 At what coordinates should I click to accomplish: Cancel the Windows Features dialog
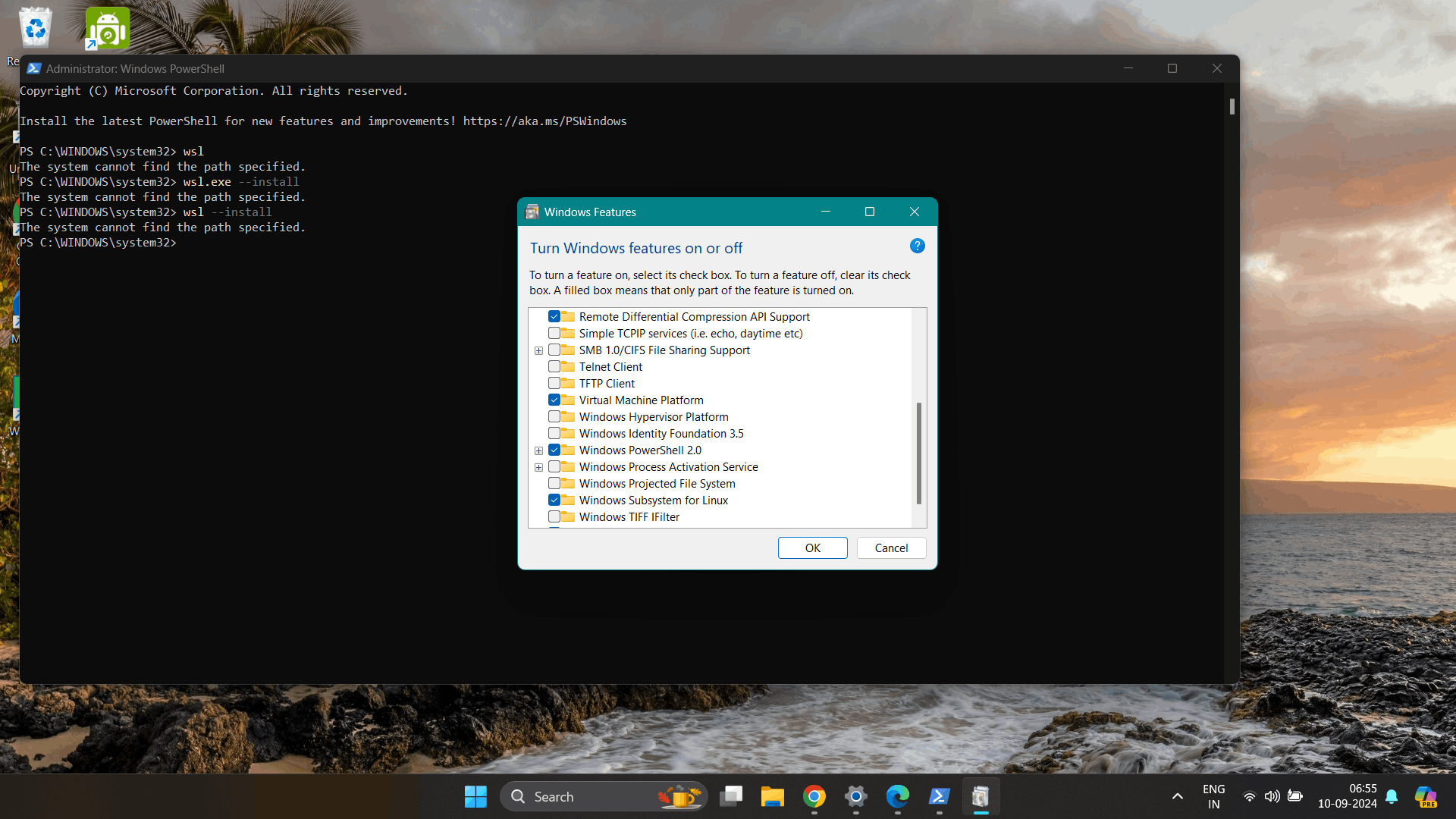pyautogui.click(x=891, y=548)
